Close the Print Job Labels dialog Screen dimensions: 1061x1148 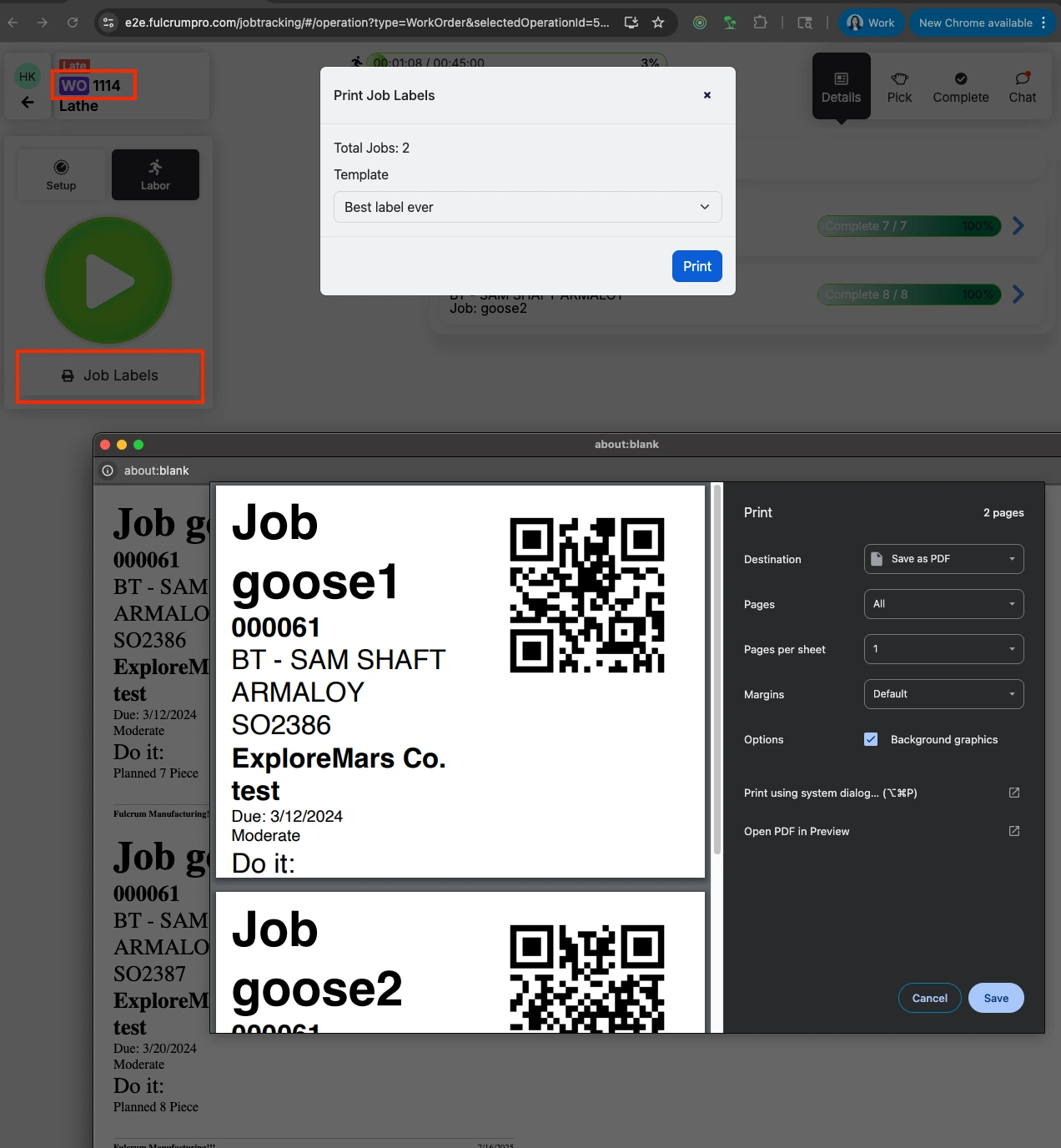pos(706,95)
